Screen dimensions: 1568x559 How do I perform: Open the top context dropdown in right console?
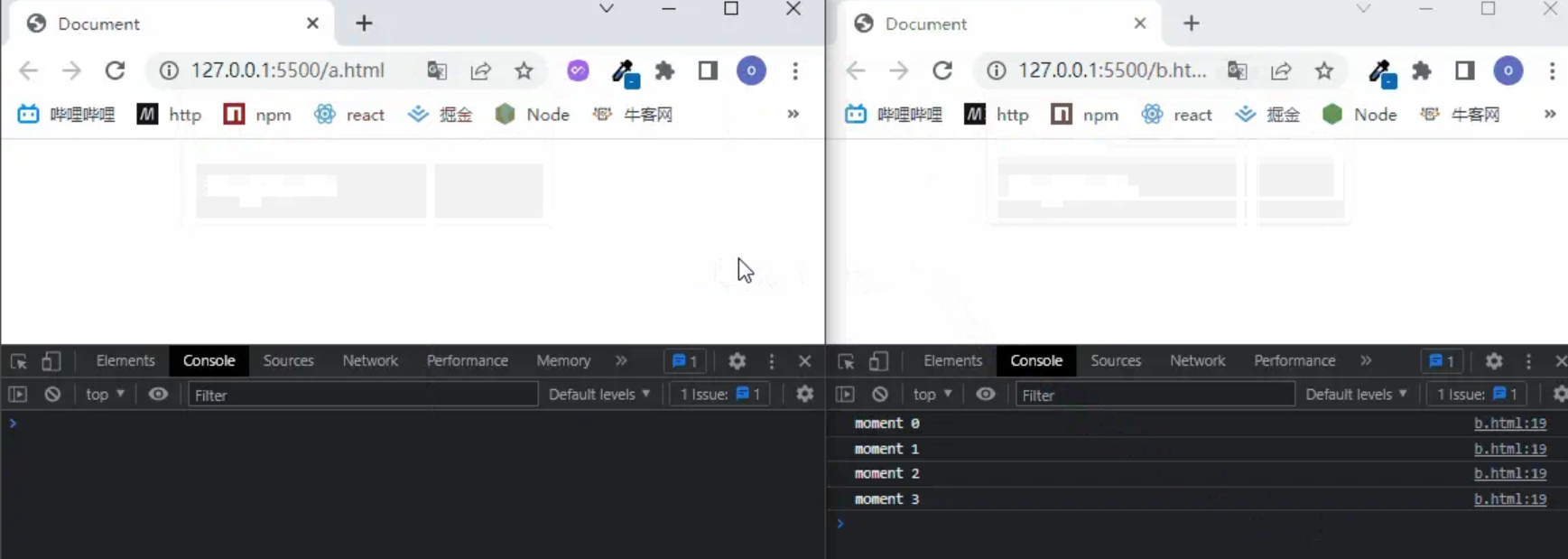pos(932,395)
